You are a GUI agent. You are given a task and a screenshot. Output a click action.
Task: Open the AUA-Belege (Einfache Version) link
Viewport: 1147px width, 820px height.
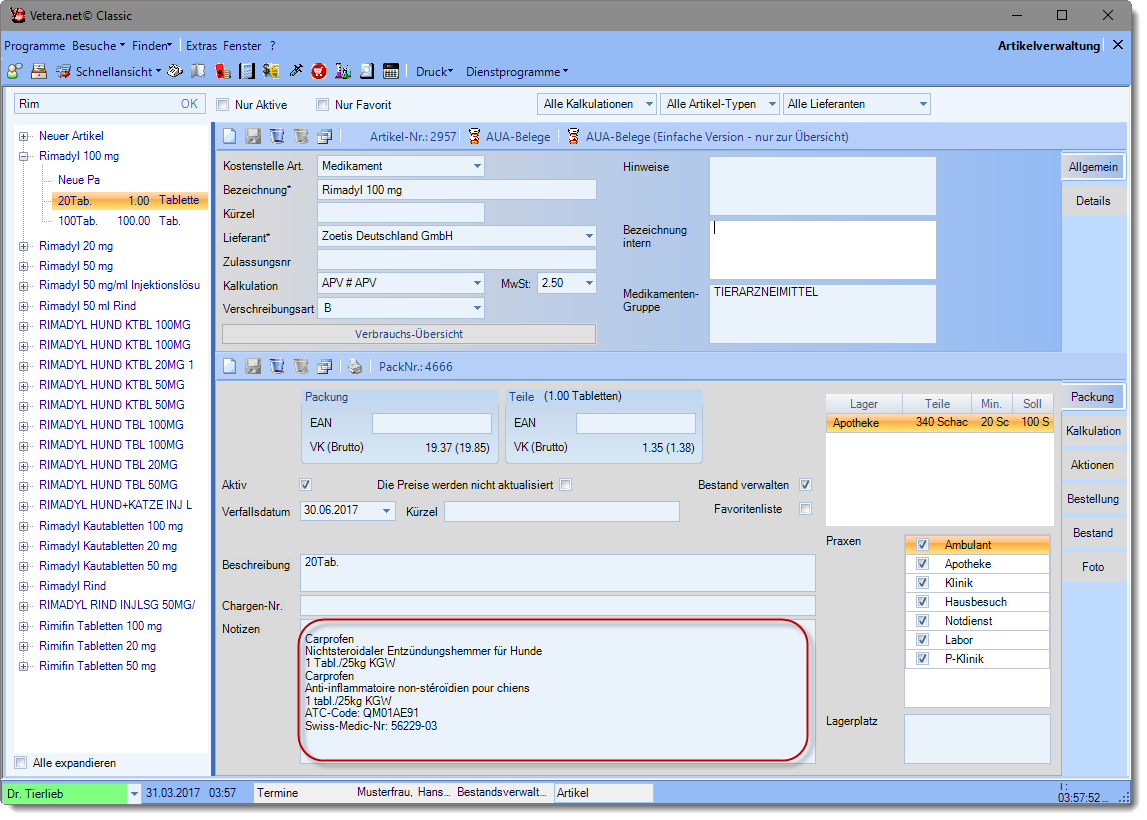pos(716,137)
